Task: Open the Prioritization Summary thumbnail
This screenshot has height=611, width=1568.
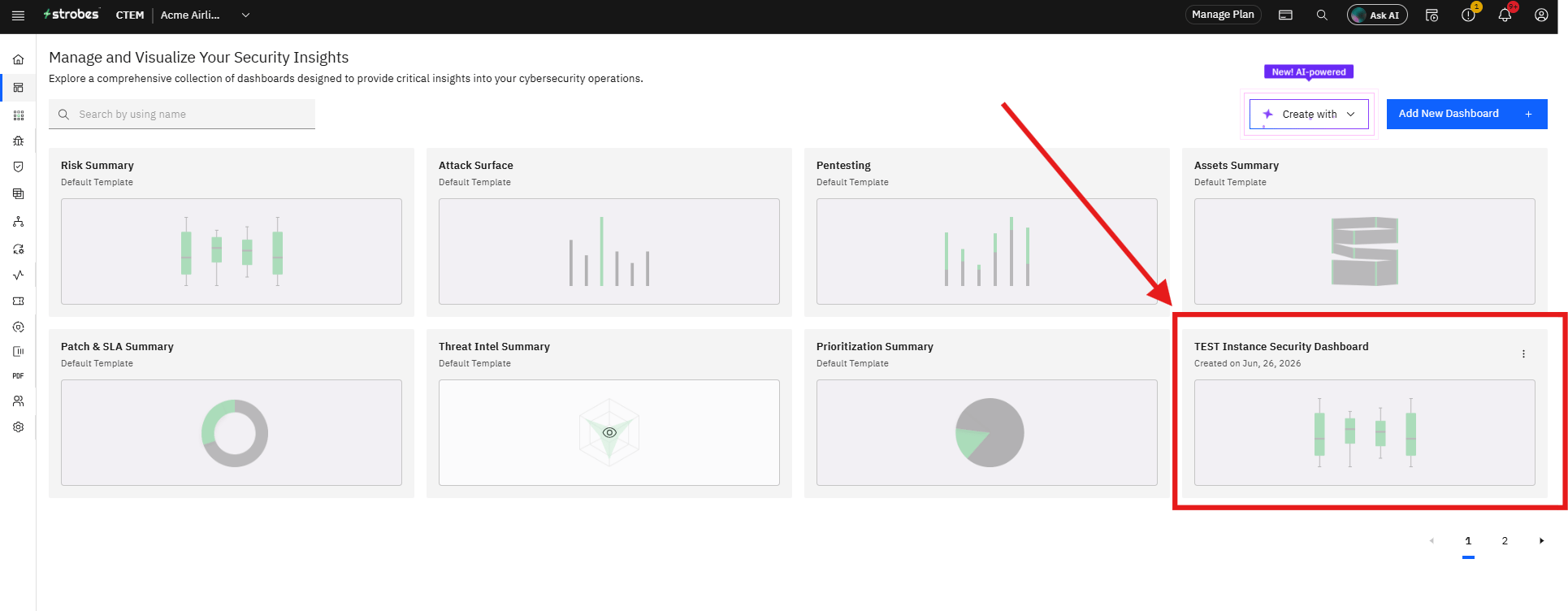Action: click(x=987, y=433)
